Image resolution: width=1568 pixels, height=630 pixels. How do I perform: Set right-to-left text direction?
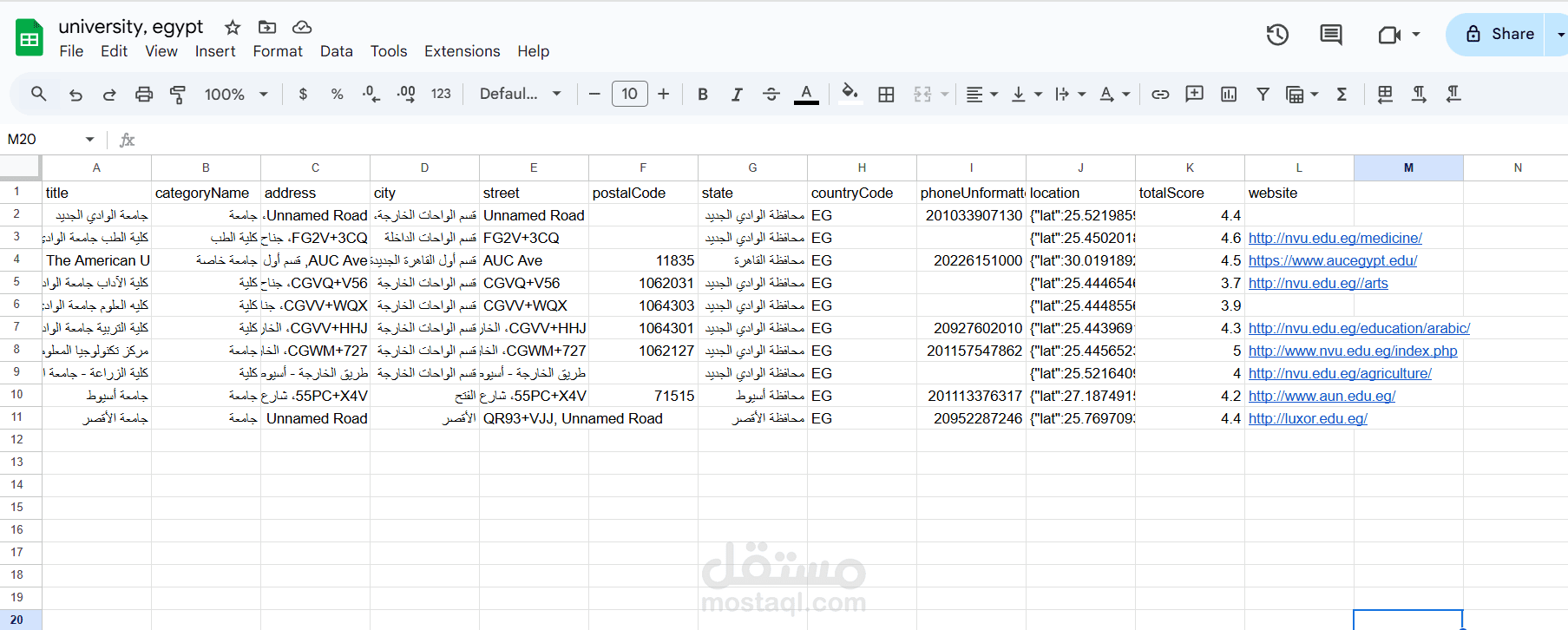1453,94
